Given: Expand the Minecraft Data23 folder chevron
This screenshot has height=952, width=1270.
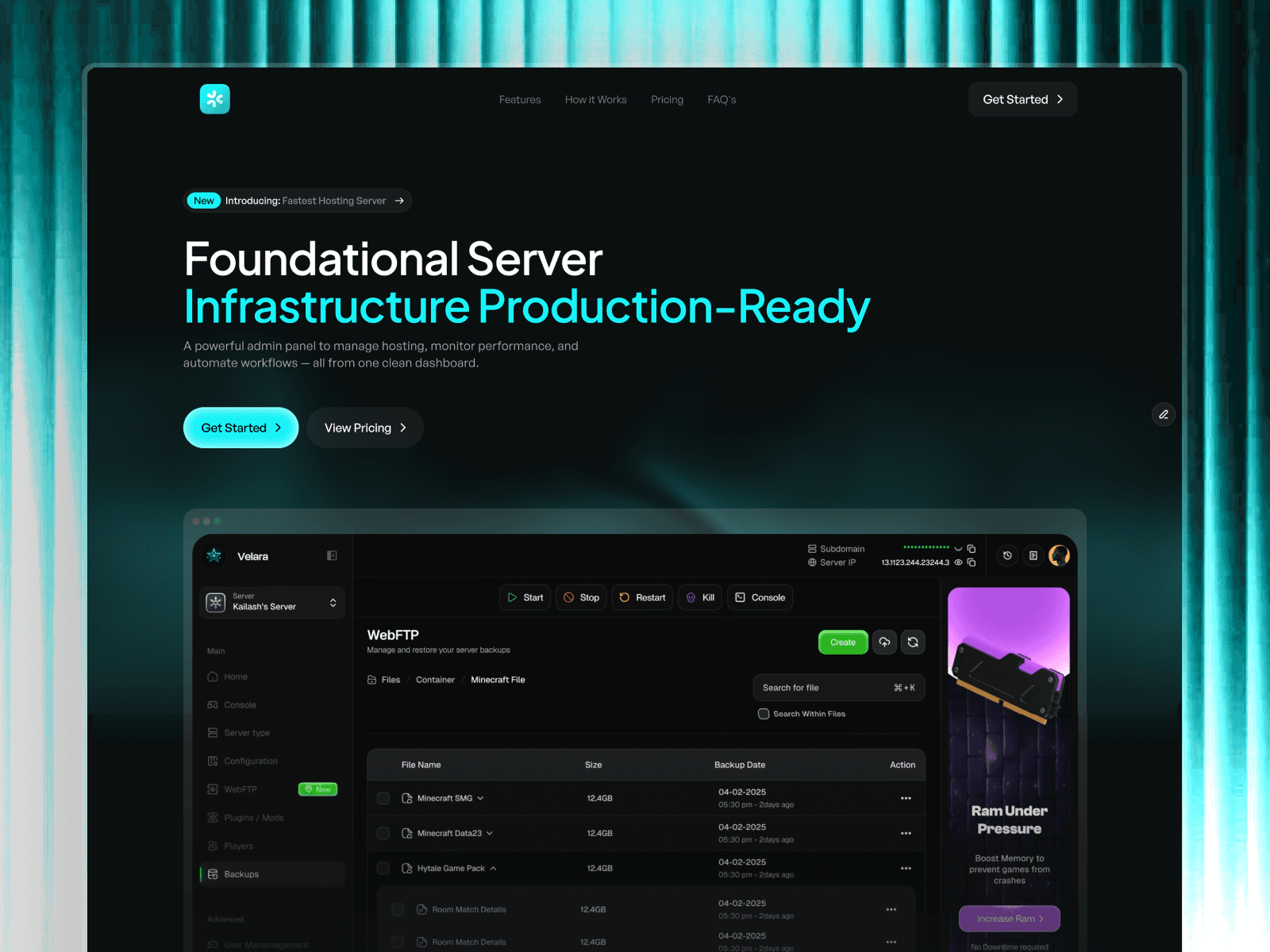Looking at the screenshot, I should [490, 833].
